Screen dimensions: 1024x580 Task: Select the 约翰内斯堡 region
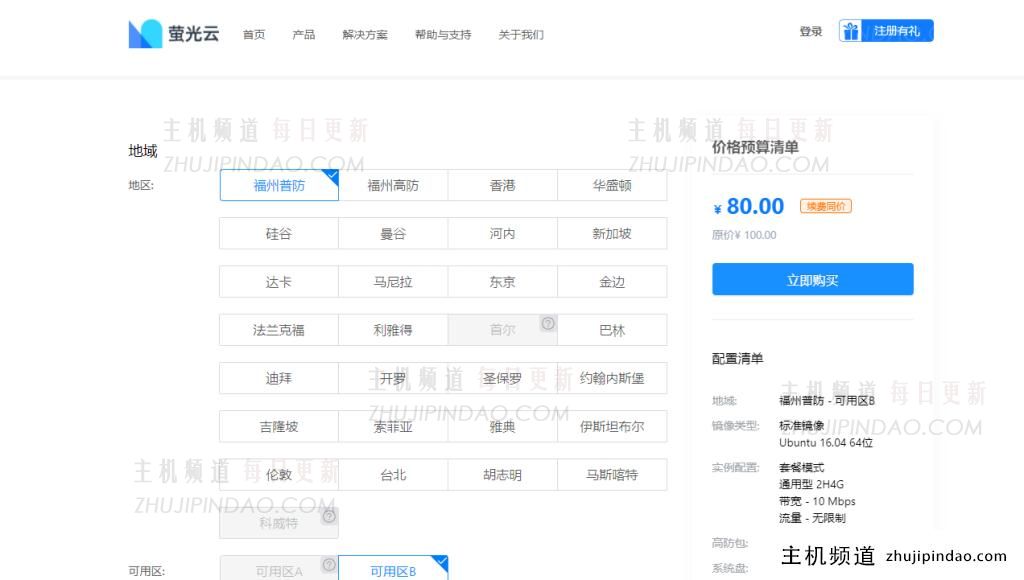pyautogui.click(x=613, y=378)
